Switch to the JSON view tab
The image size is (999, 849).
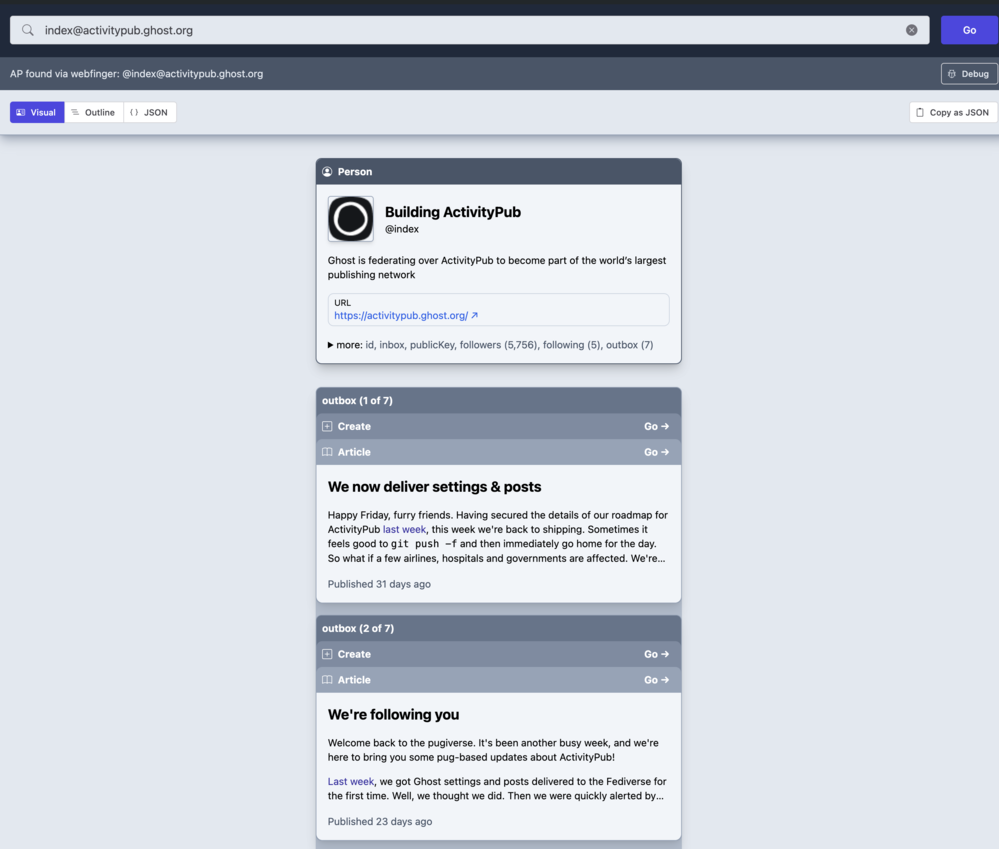[x=149, y=113]
